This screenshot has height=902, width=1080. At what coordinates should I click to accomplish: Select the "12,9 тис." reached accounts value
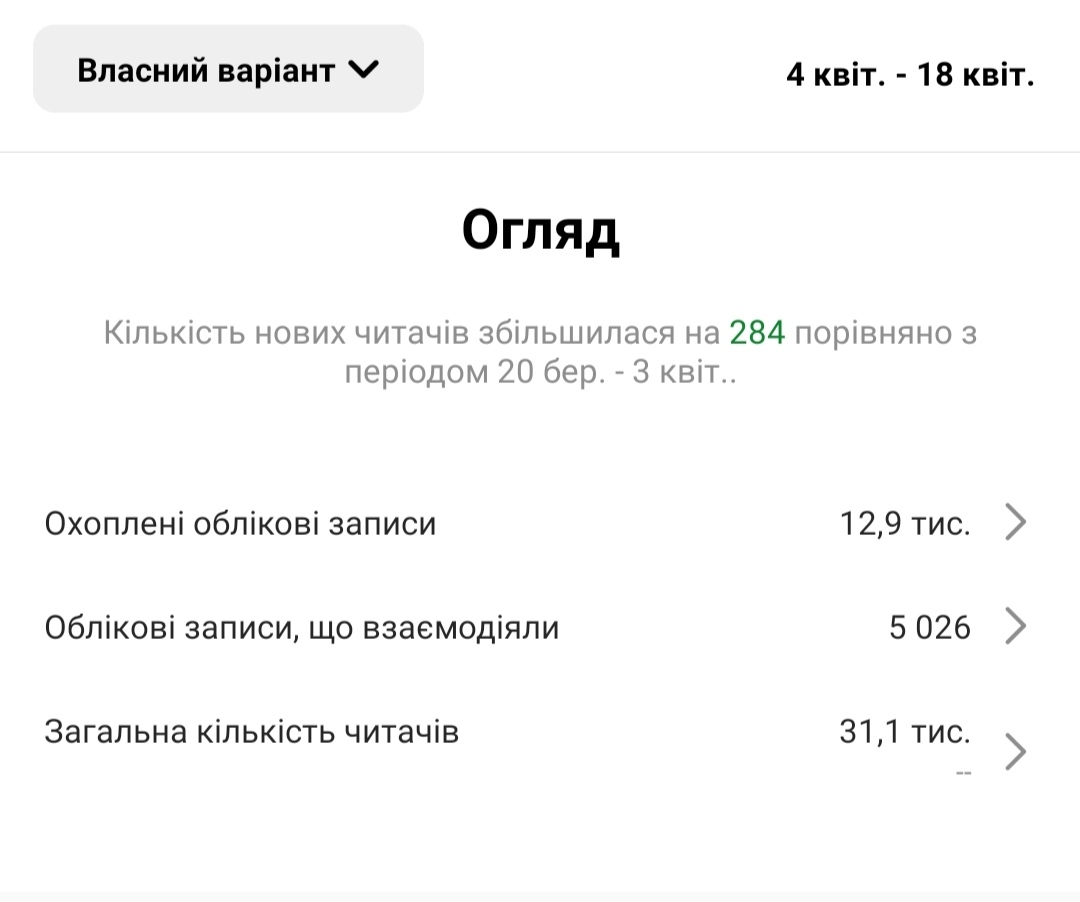point(905,523)
